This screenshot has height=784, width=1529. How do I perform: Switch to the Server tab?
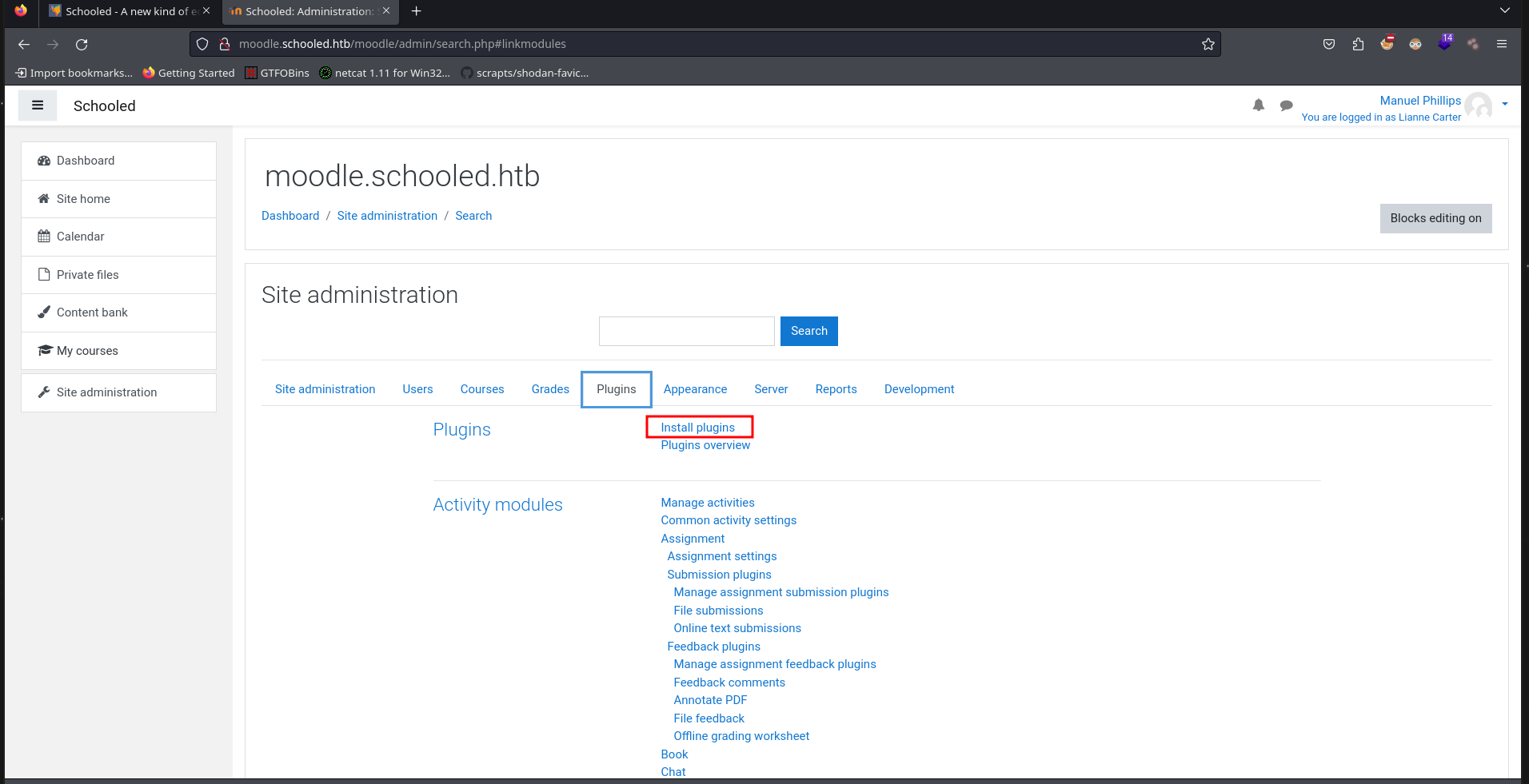[x=771, y=389]
